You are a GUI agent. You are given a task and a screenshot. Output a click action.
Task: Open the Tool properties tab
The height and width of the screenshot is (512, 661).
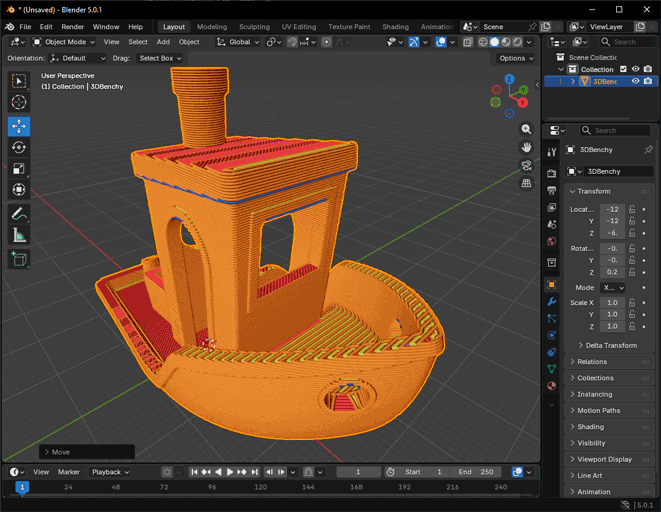coord(551,152)
